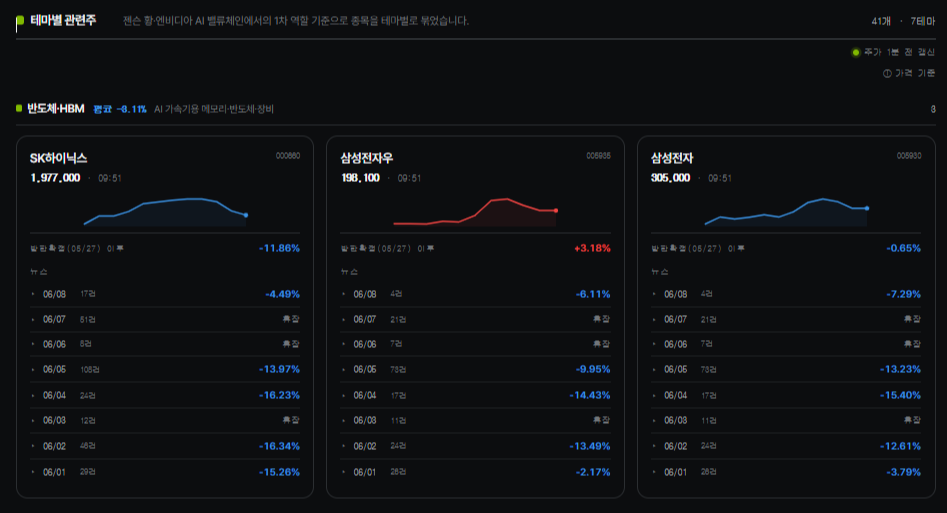The width and height of the screenshot is (947, 513).
Task: Click the +3.18% change on 삼성전자우
Action: point(592,248)
